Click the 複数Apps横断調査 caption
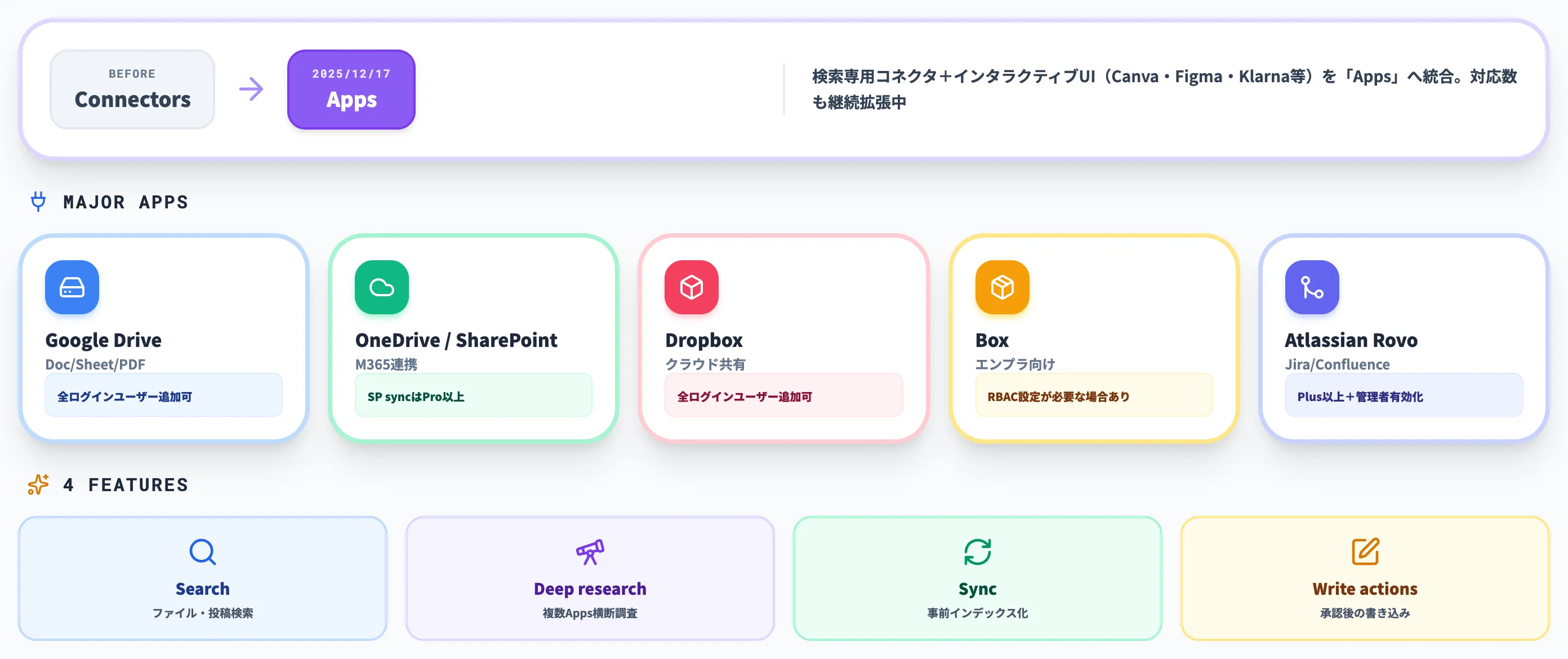1568x659 pixels. pyautogui.click(x=590, y=613)
